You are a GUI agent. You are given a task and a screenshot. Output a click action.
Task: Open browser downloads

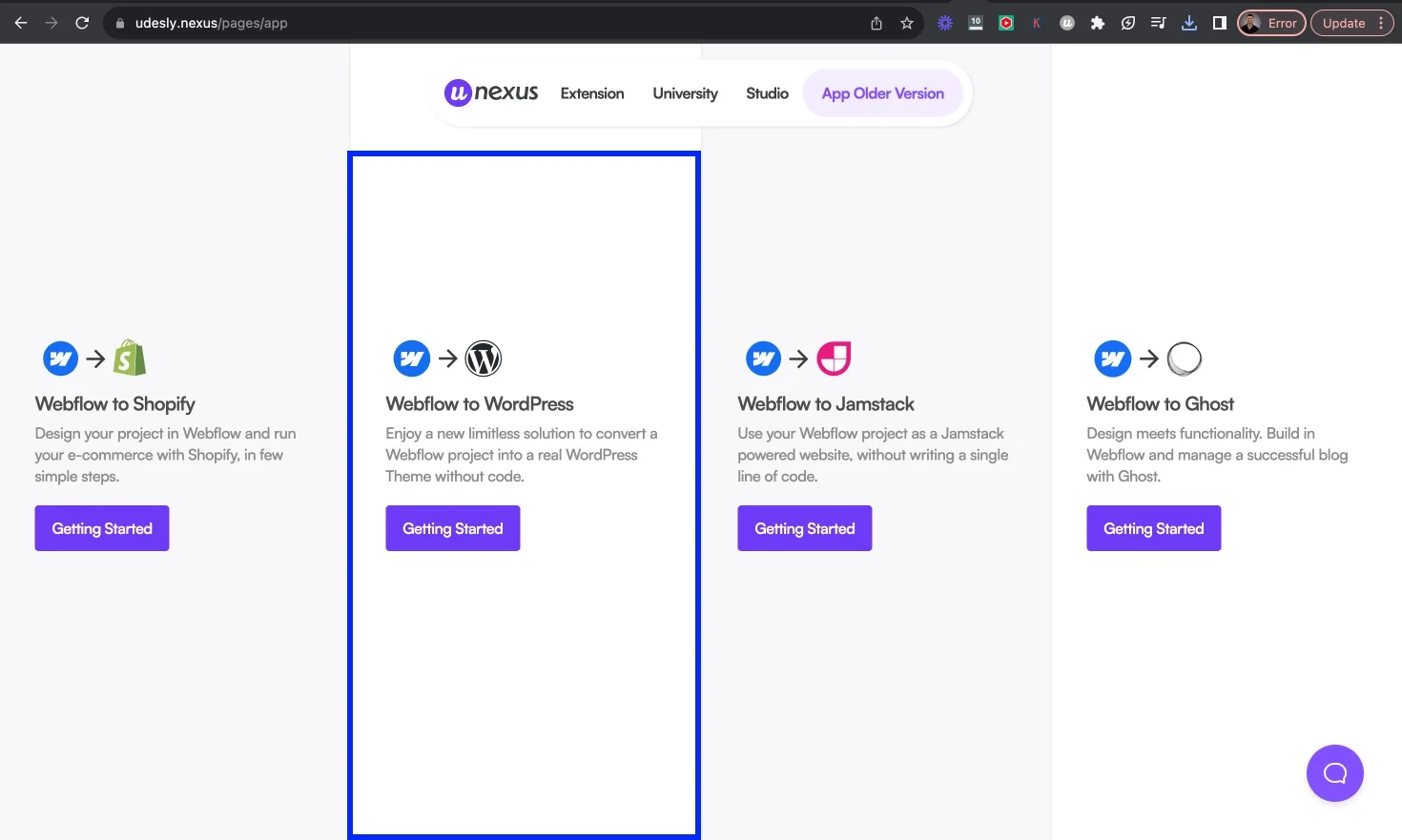click(1189, 23)
